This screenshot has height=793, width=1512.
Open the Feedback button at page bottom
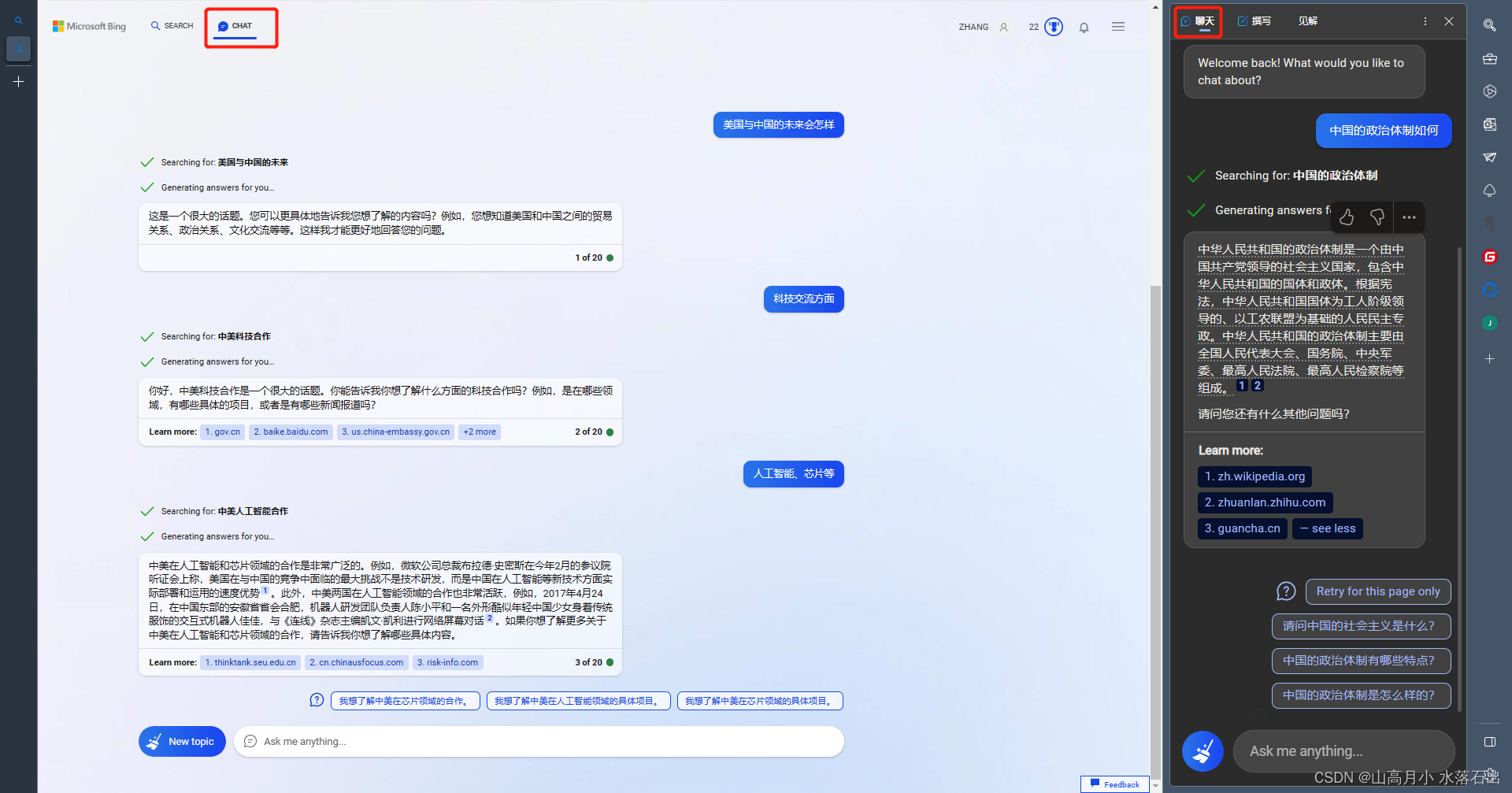[1115, 784]
